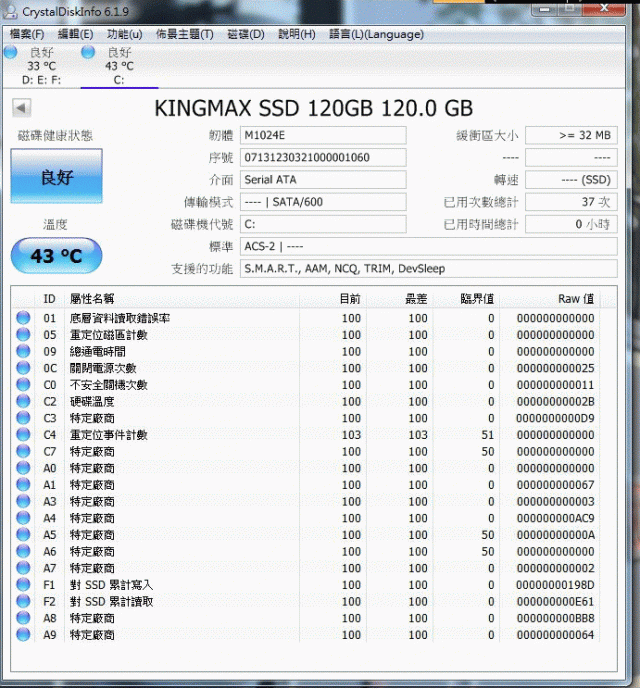The width and height of the screenshot is (640, 689).
Task: Click the status orb for attribute 09
Action: [23, 351]
